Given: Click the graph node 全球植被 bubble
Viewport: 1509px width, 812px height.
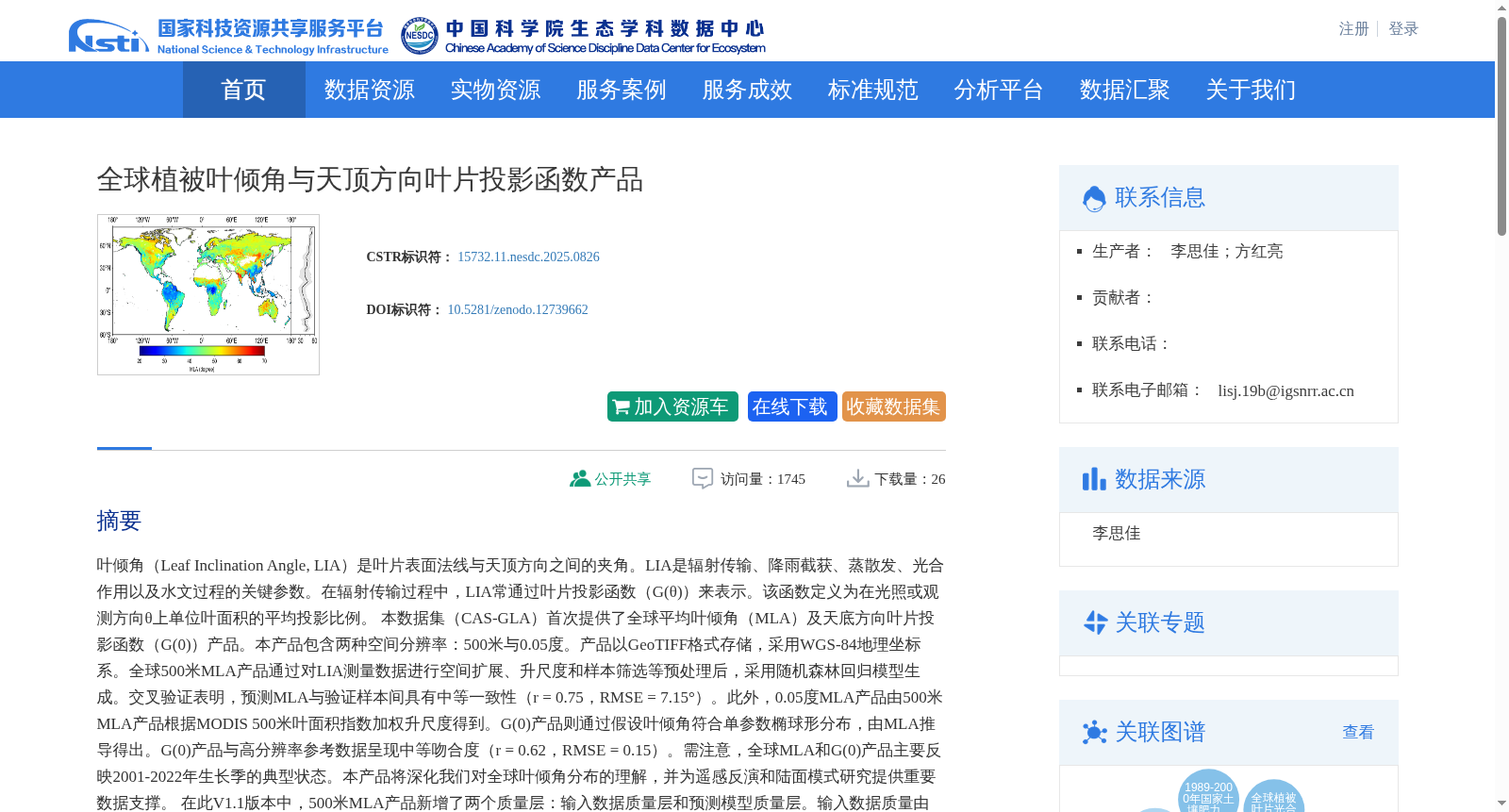Looking at the screenshot, I should coord(1274,797).
